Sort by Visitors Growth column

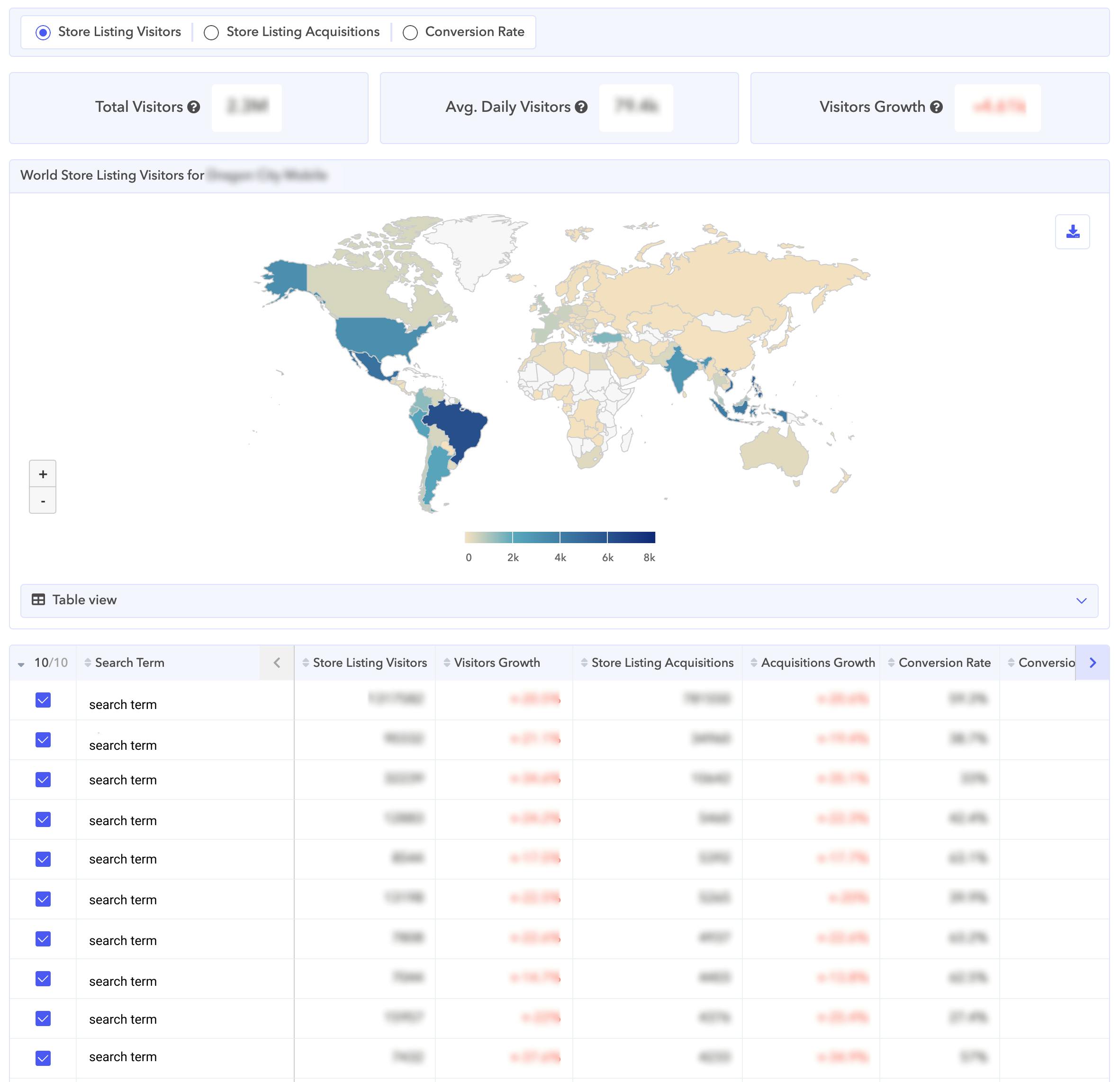click(x=496, y=663)
